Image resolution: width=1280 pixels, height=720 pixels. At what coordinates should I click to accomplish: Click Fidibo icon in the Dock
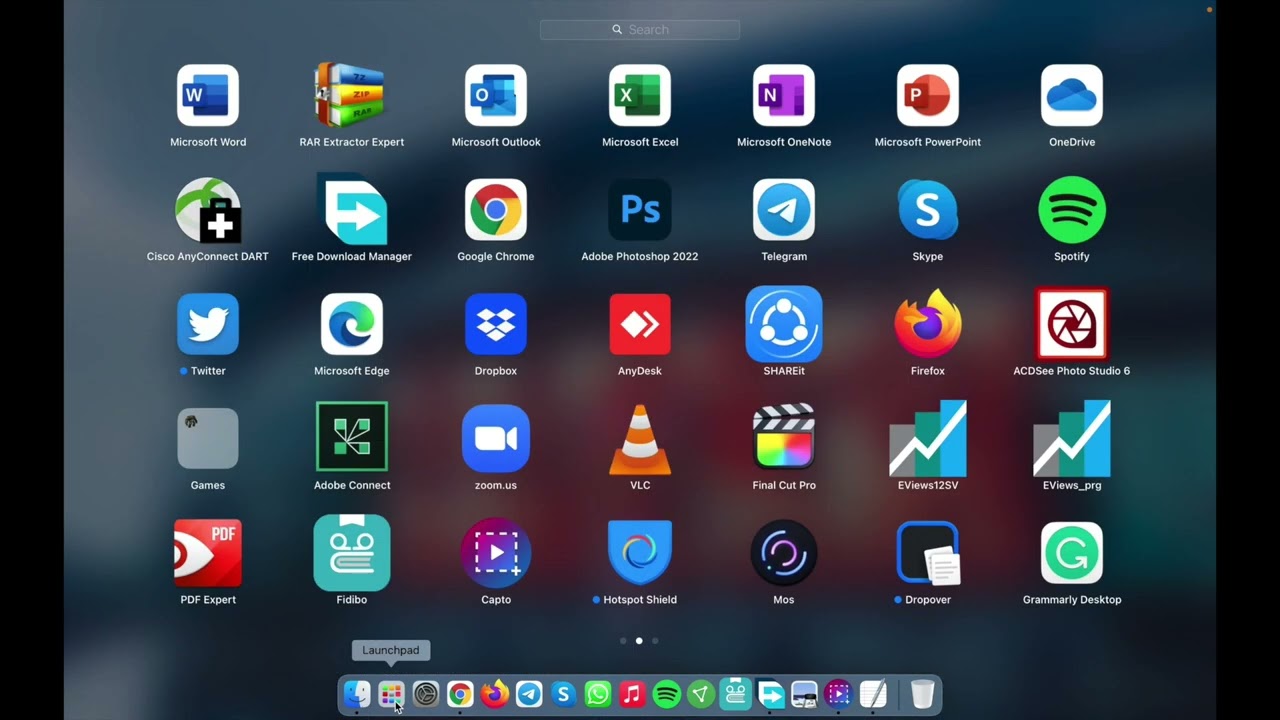[x=736, y=694]
